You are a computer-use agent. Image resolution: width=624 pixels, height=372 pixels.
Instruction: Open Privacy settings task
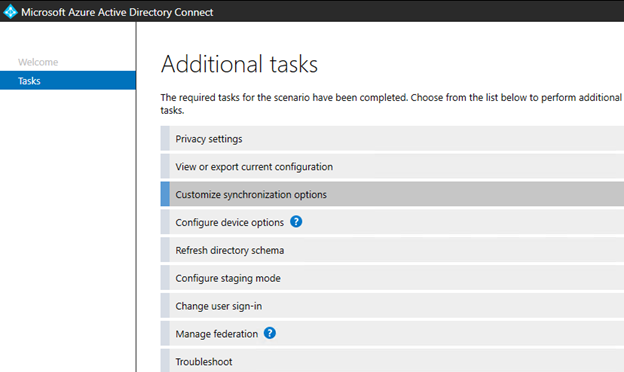pyautogui.click(x=392, y=138)
